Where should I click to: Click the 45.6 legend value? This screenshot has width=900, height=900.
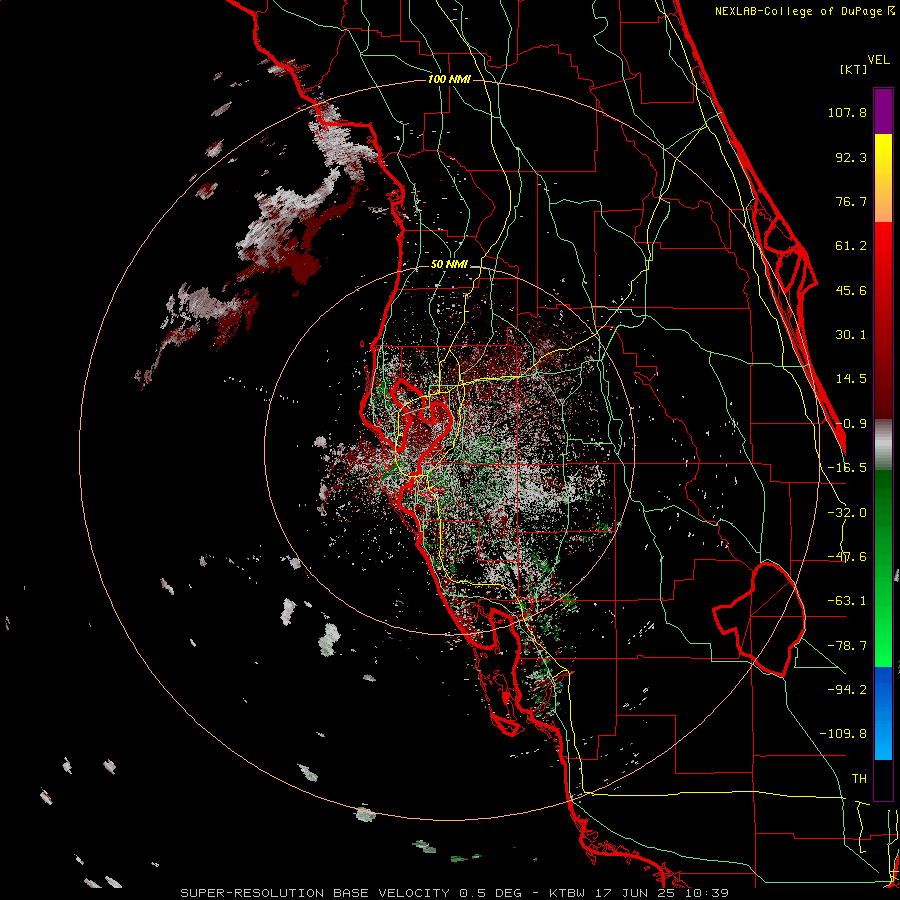(x=851, y=290)
